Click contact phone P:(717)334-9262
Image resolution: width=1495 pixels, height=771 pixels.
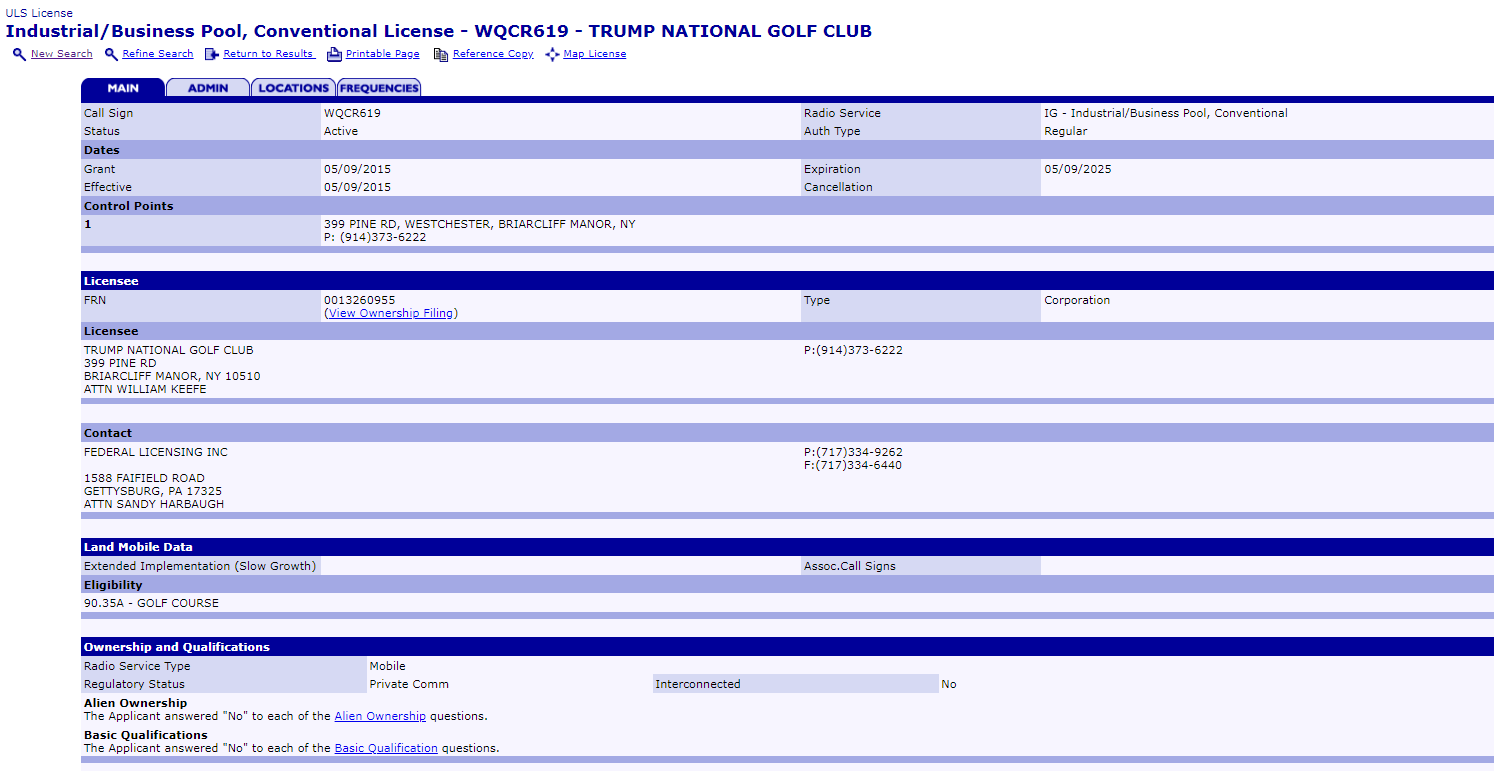point(853,452)
